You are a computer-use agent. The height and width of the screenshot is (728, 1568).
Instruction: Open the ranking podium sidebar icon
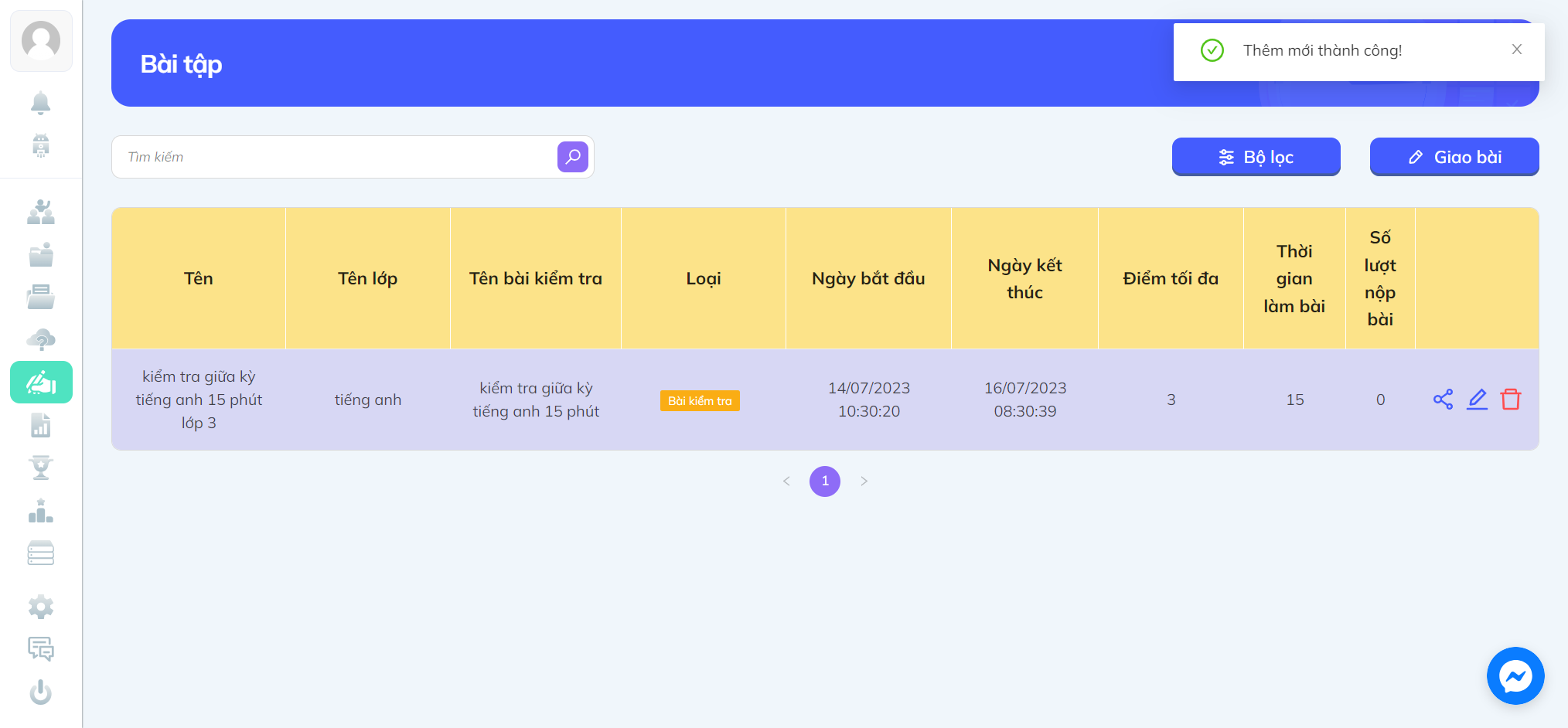coord(41,511)
